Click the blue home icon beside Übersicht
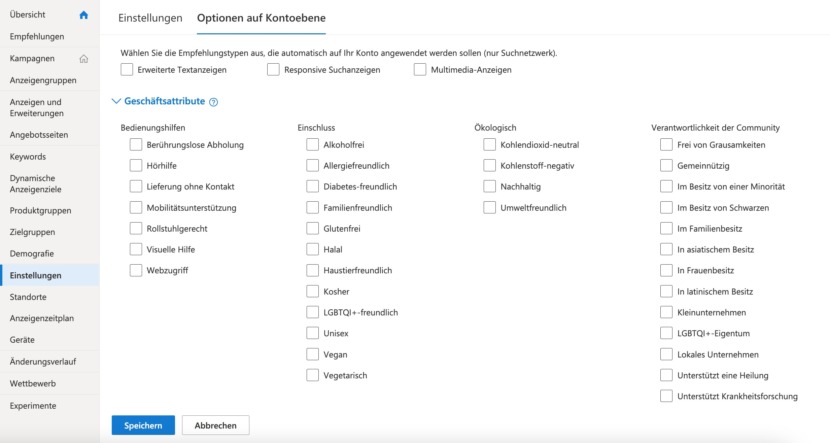This screenshot has width=830, height=443. tap(84, 15)
